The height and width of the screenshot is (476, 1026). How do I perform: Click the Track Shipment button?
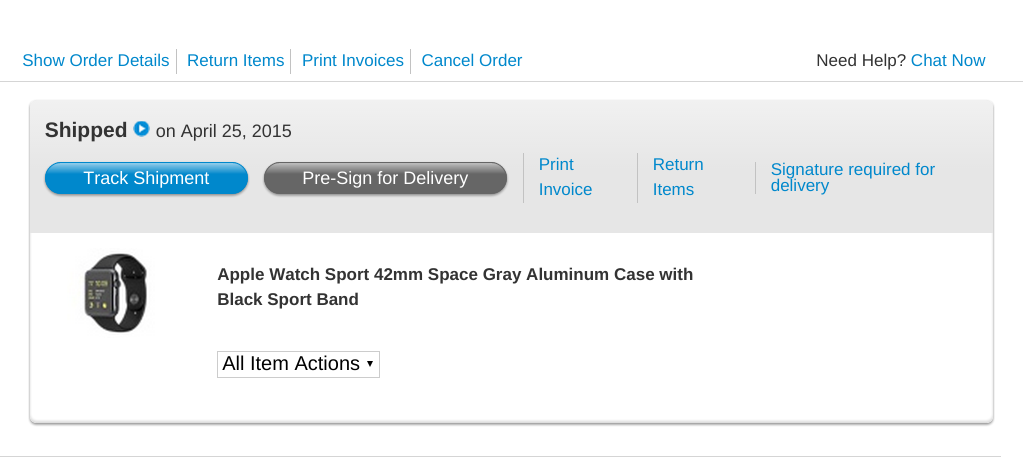pos(147,178)
